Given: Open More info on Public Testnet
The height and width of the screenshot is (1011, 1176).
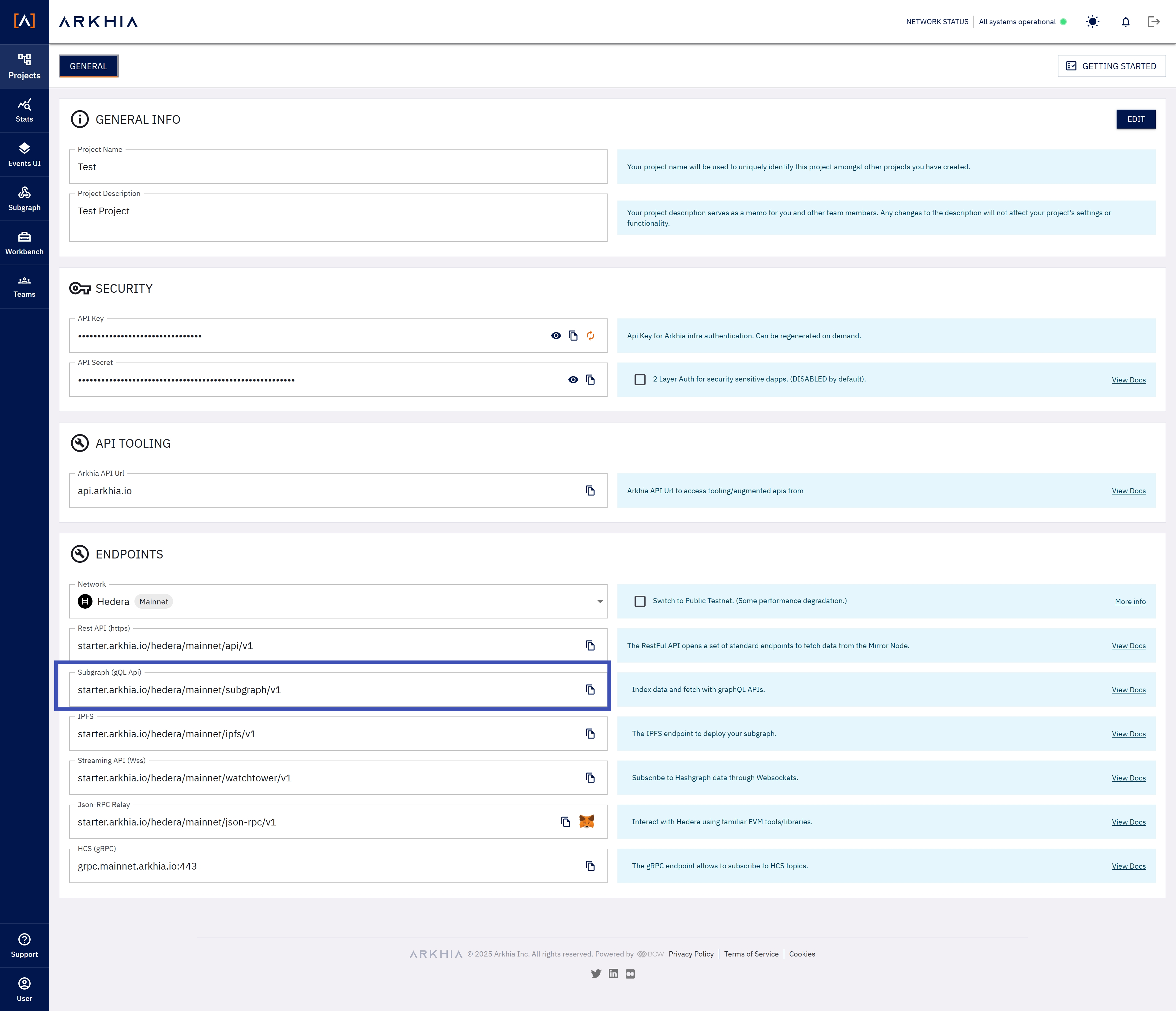Looking at the screenshot, I should pos(1130,601).
